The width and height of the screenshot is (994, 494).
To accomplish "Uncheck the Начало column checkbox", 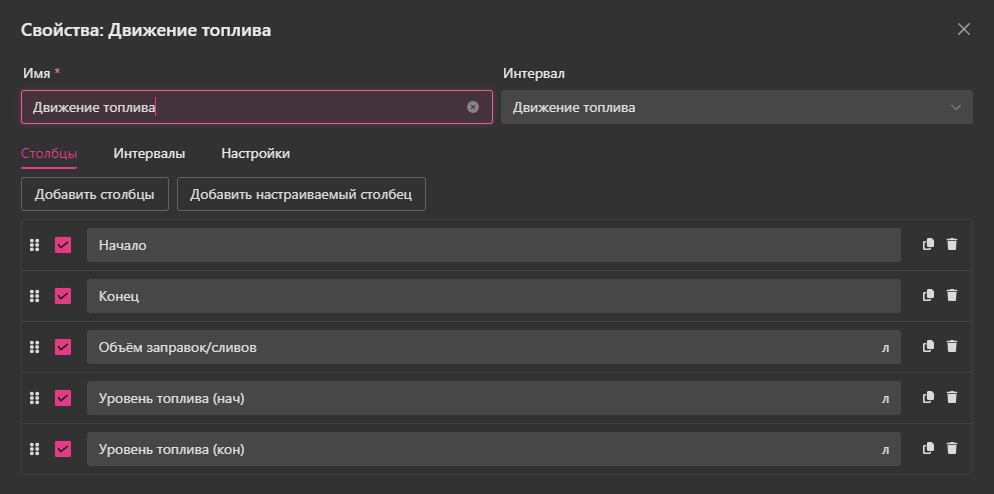I will click(63, 245).
